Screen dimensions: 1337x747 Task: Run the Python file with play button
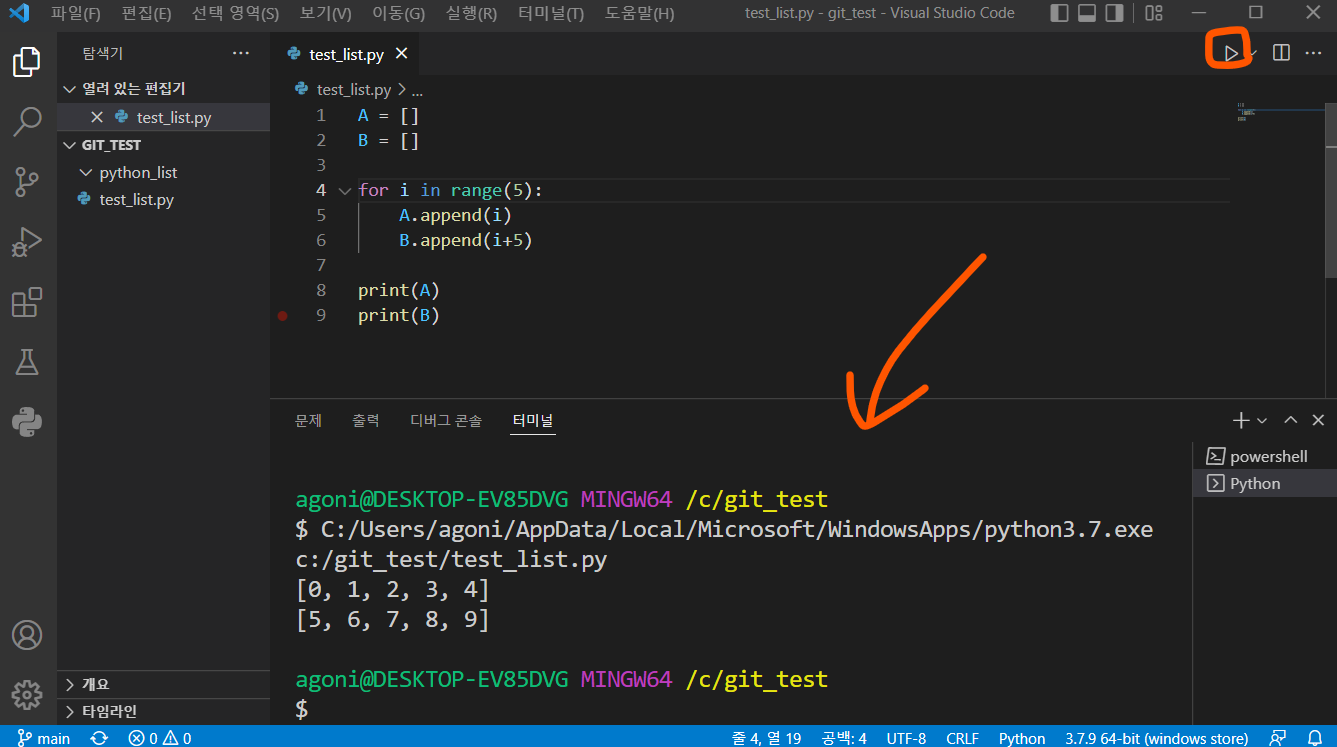pyautogui.click(x=1231, y=53)
